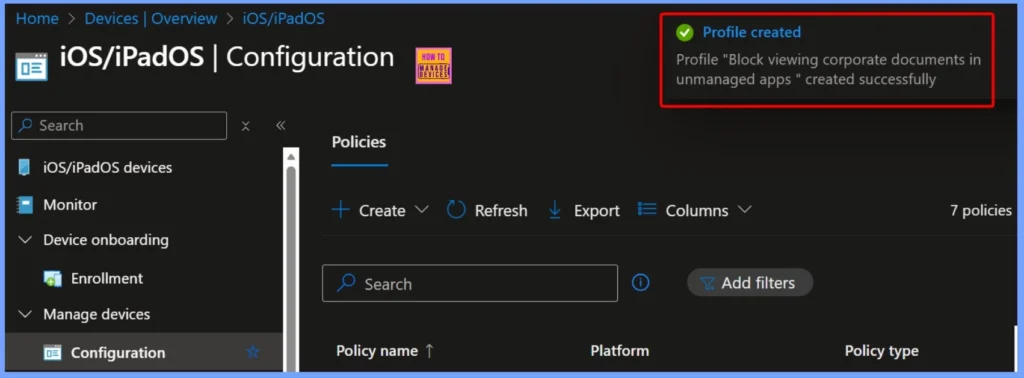
Task: Click the info icon beside search box
Action: point(641,283)
